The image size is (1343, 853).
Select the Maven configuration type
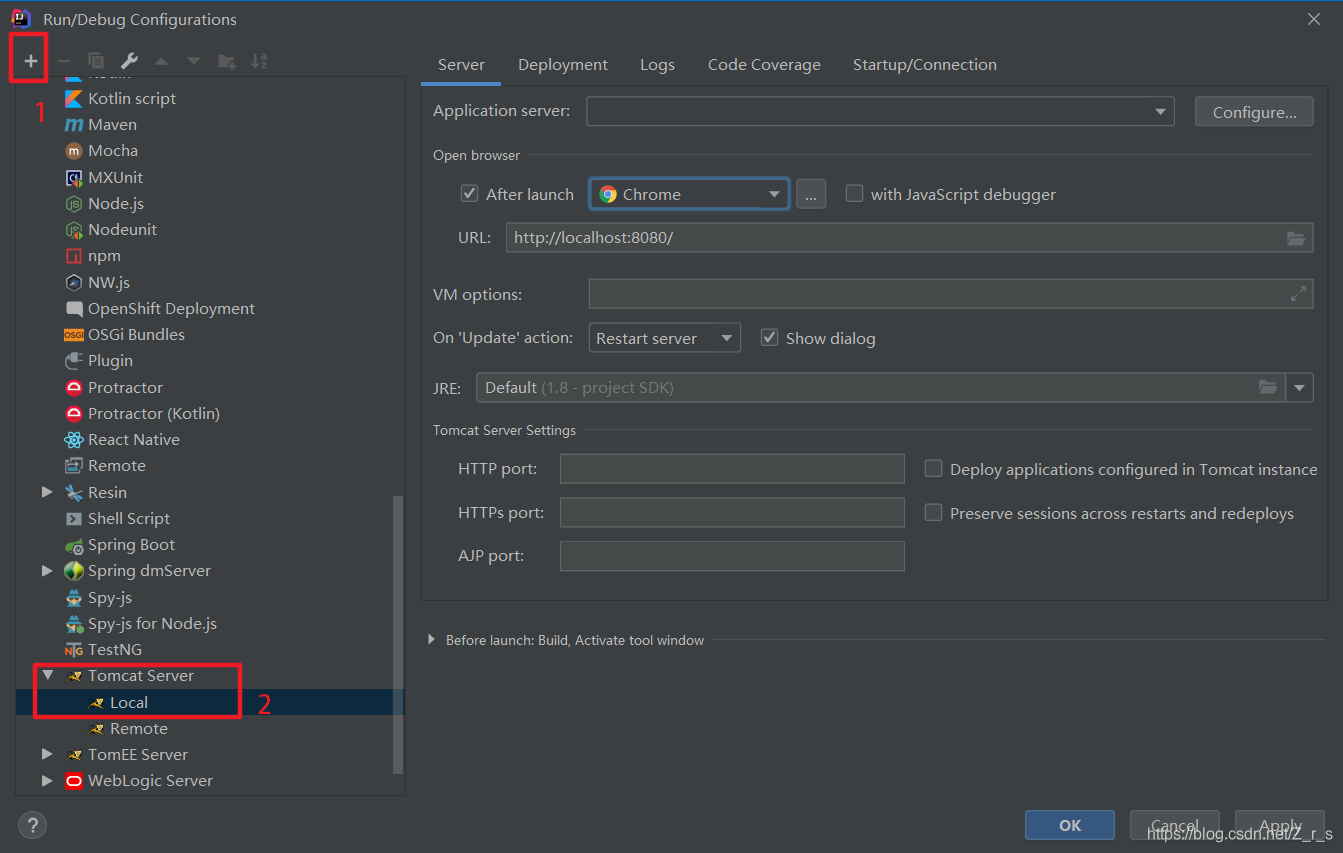click(x=112, y=124)
